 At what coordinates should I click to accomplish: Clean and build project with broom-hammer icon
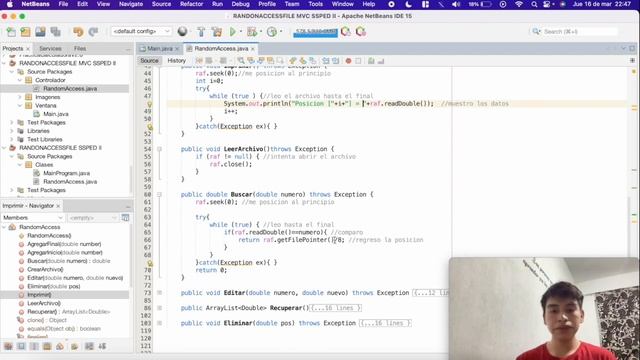tap(217, 31)
